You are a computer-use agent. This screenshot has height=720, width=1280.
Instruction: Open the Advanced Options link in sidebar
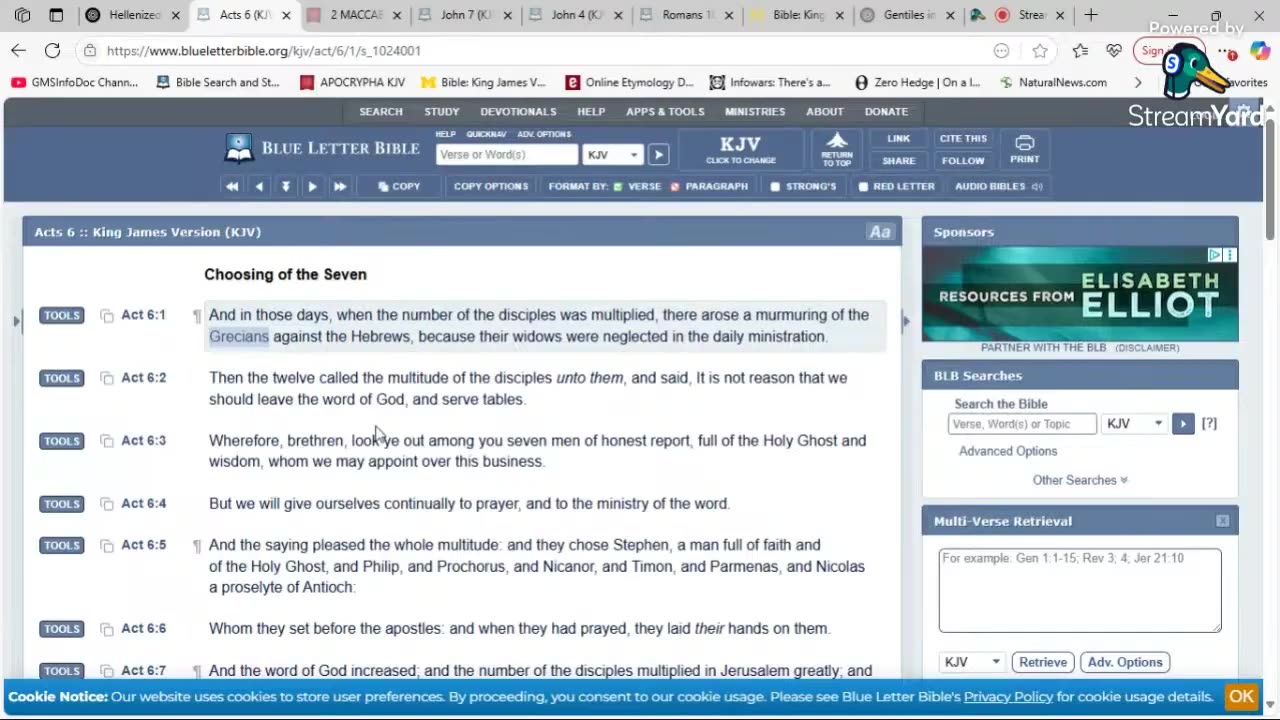tap(1008, 451)
